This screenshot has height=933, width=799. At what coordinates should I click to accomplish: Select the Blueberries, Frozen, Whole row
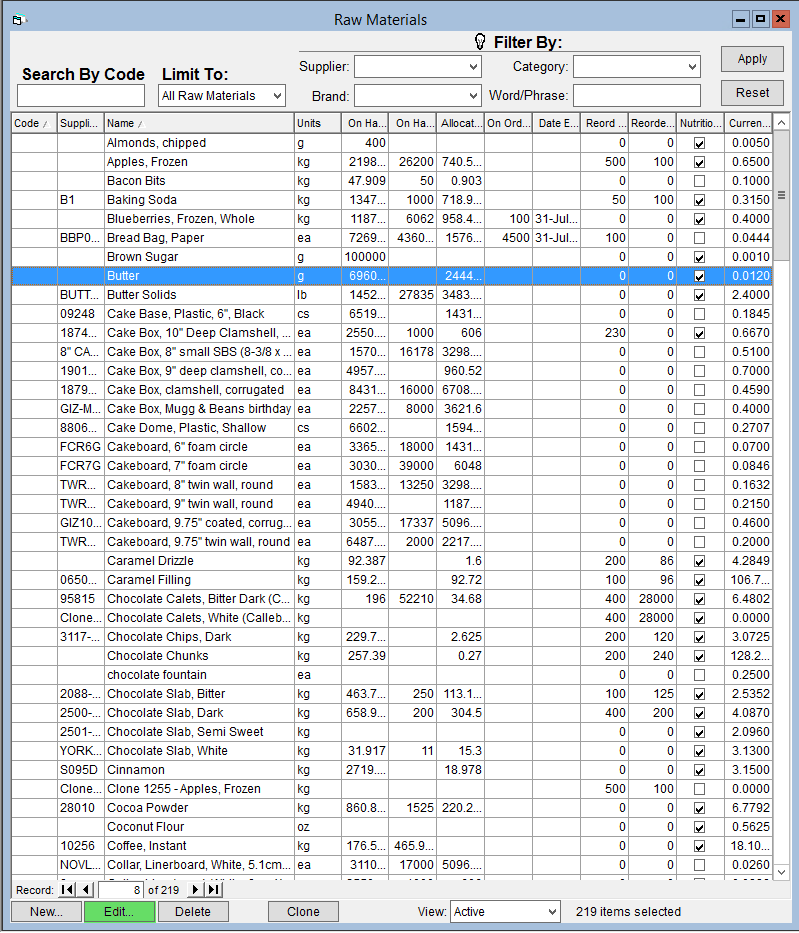391,219
